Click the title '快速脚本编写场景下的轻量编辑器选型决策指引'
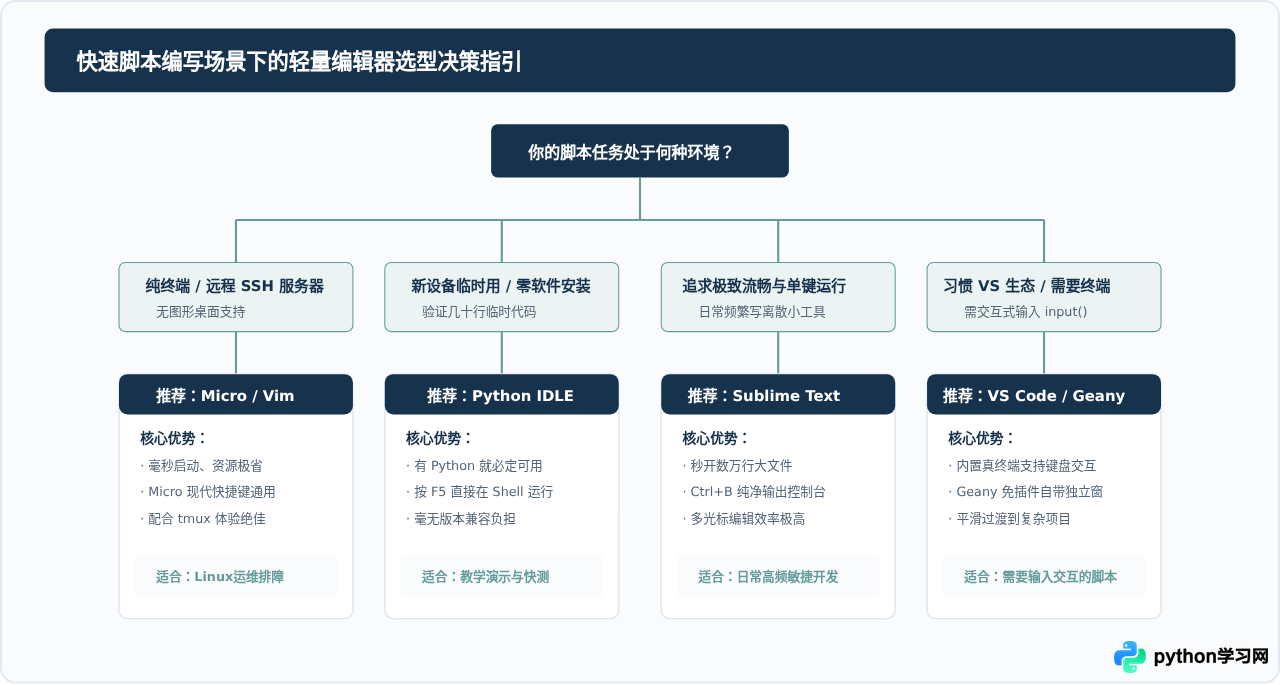The width and height of the screenshot is (1280, 685). 299,61
